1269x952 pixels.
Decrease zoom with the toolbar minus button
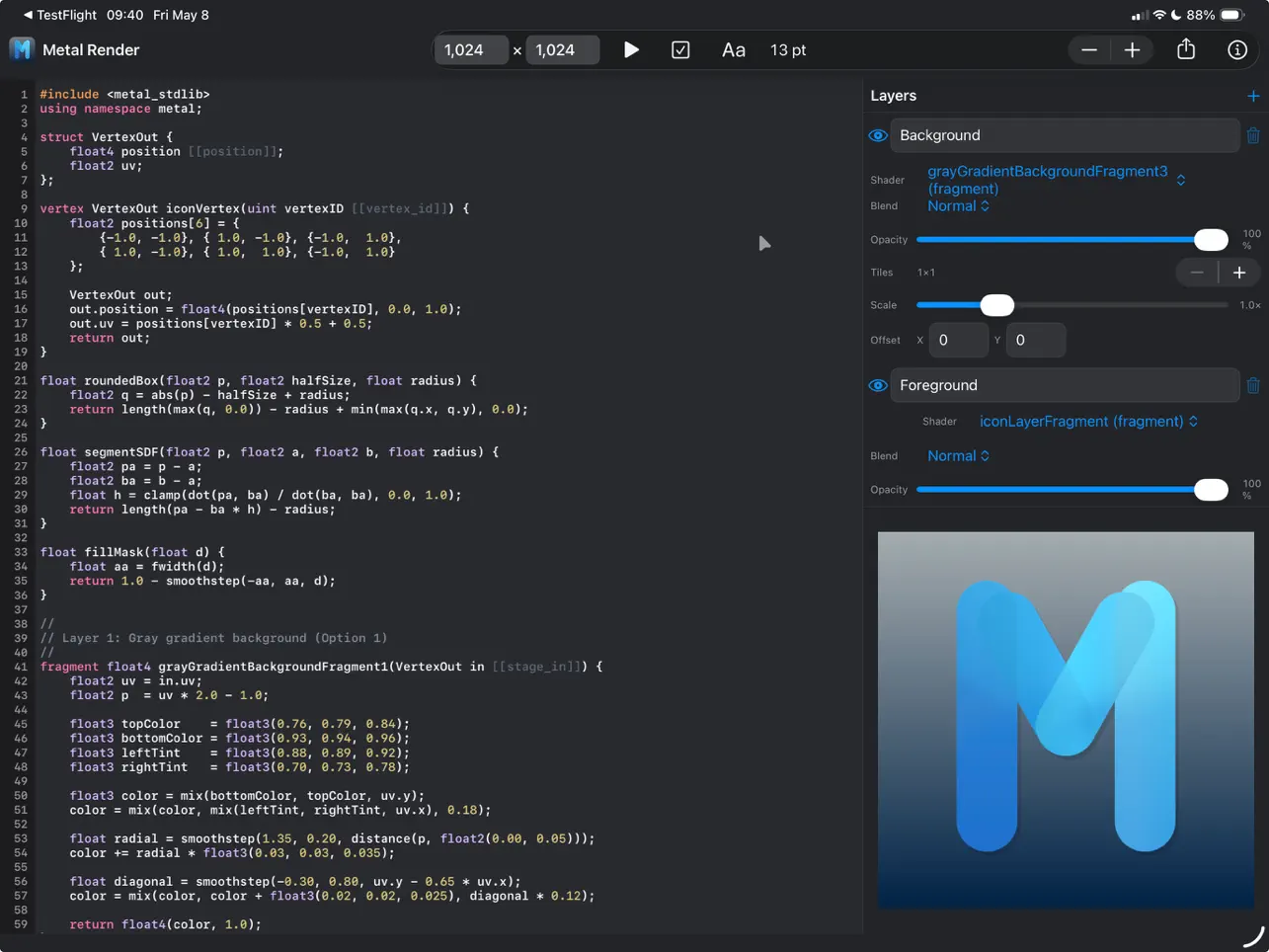pyautogui.click(x=1089, y=49)
